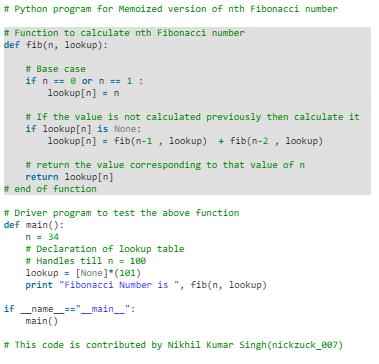Click the Nikhil Kumar Singh contributor comment
This screenshot has width=379, height=364.
[x=173, y=345]
